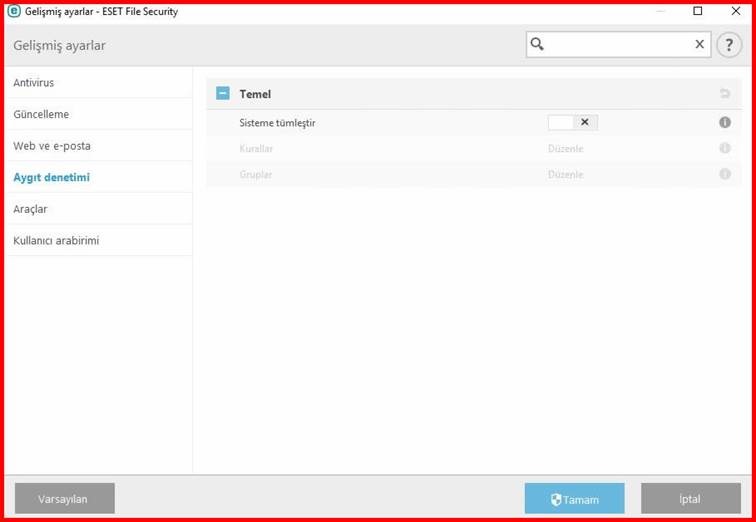756x522 pixels.
Task: Show info icon for Gruplar row
Action: [725, 174]
